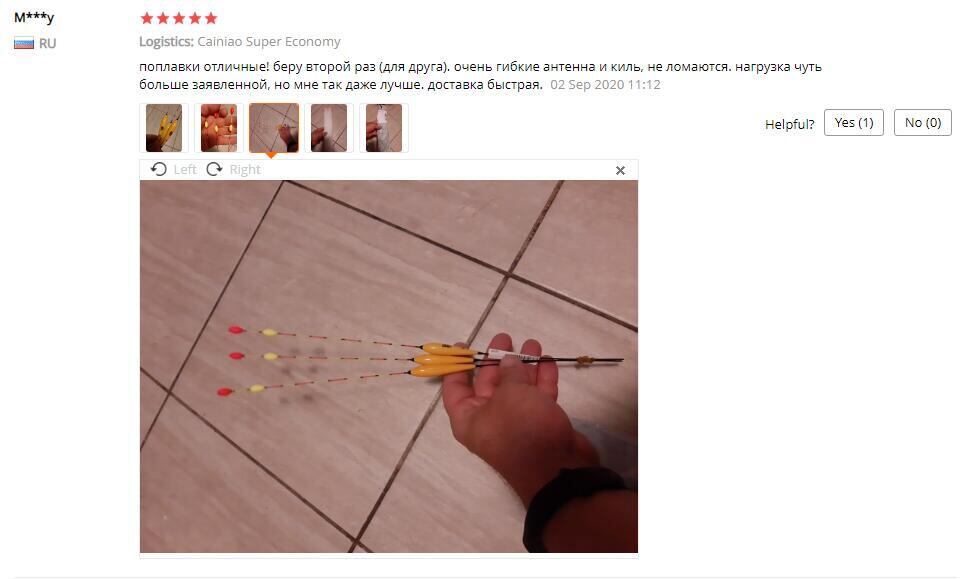This screenshot has width=967, height=579.
Task: Open second thumbnail showing floats in hand
Action: [x=219, y=128]
